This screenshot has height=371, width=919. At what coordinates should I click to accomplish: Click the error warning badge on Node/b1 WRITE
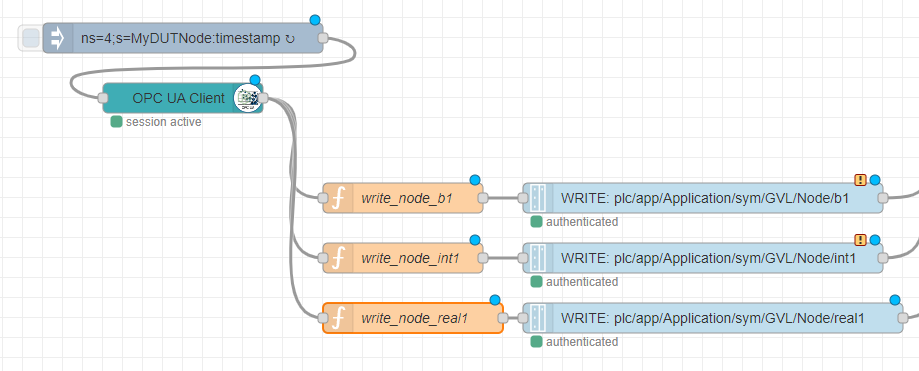click(860, 180)
